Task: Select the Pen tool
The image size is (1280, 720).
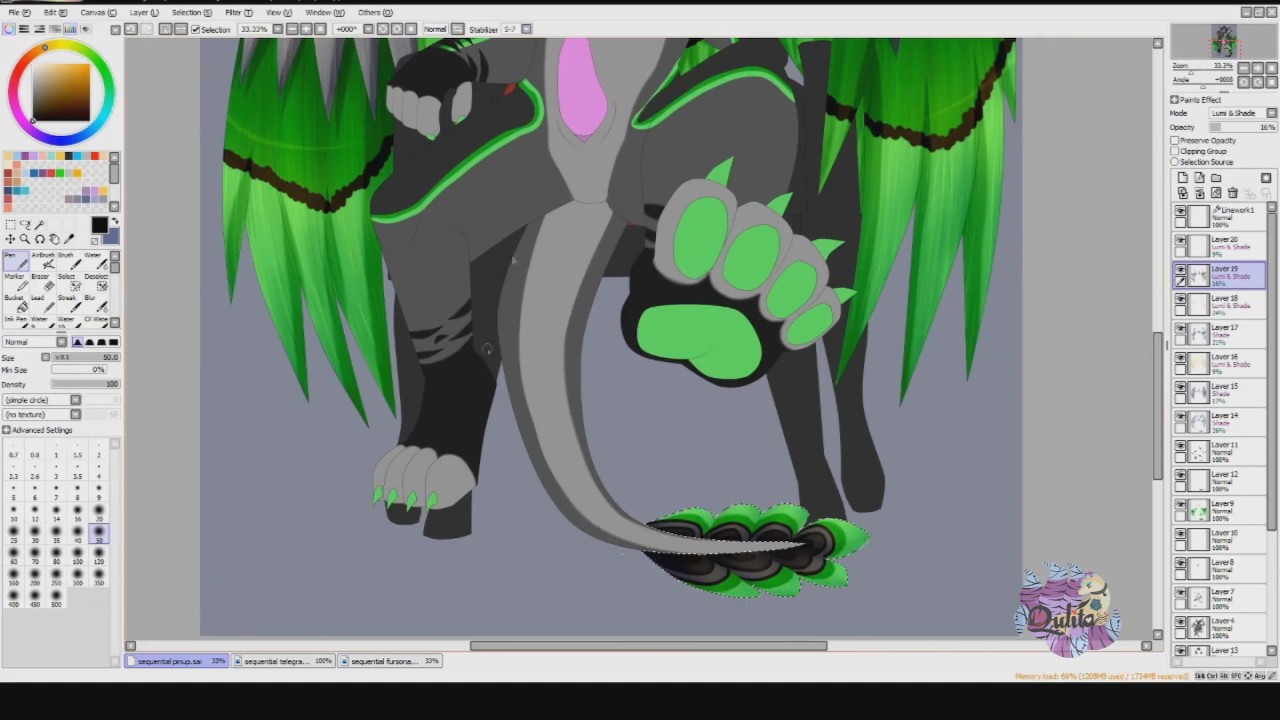Action: point(14,262)
